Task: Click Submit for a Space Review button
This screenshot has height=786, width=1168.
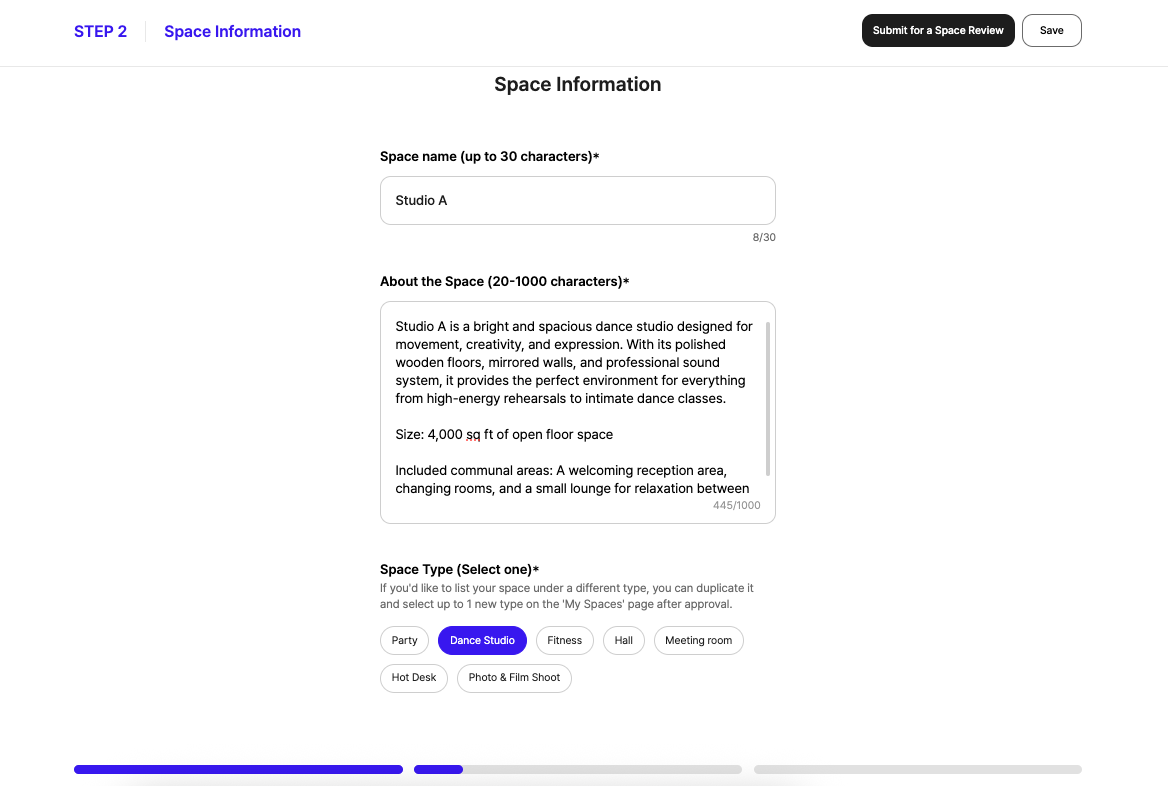Action: [x=938, y=31]
